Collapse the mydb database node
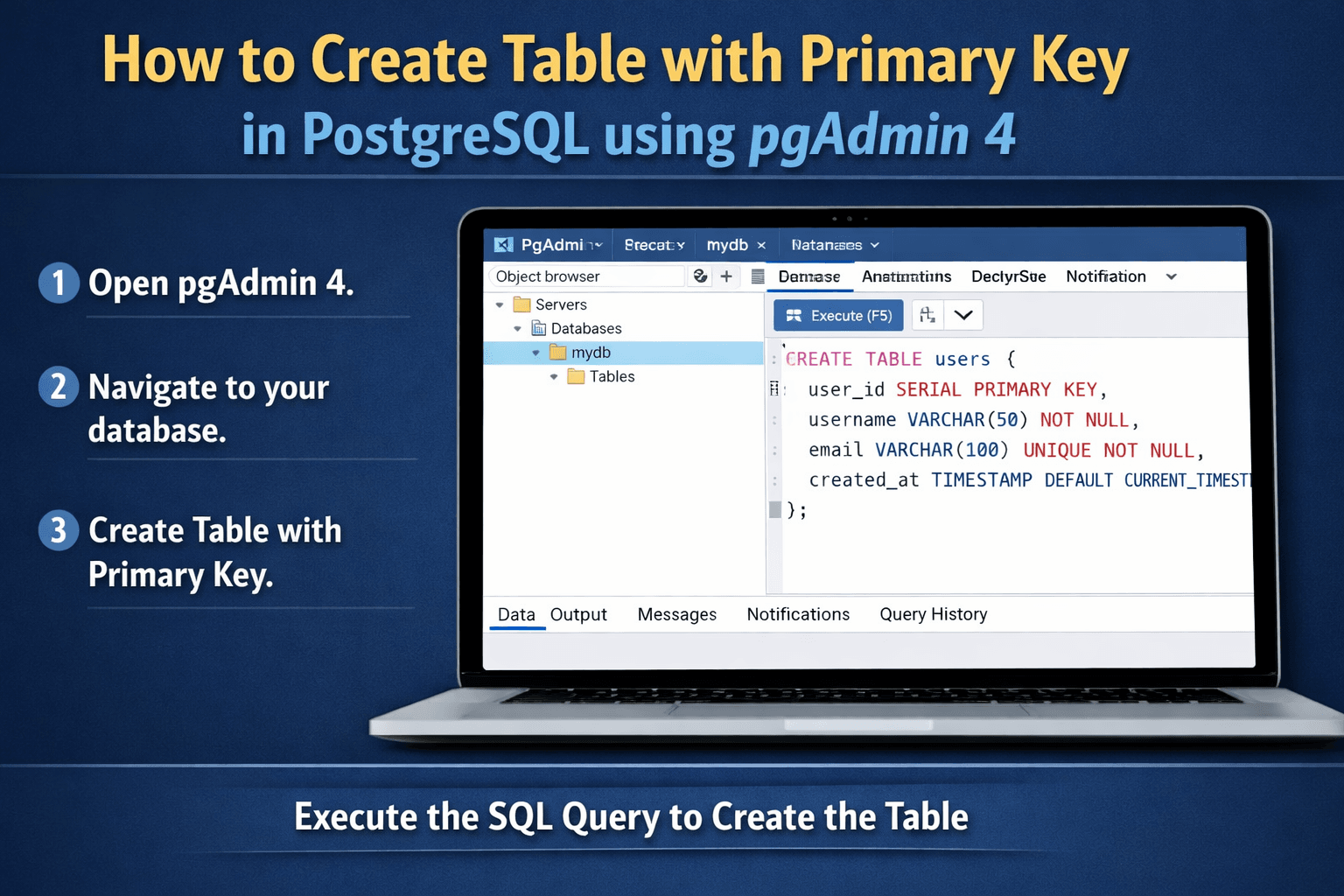This screenshot has height=896, width=1344. [x=536, y=352]
